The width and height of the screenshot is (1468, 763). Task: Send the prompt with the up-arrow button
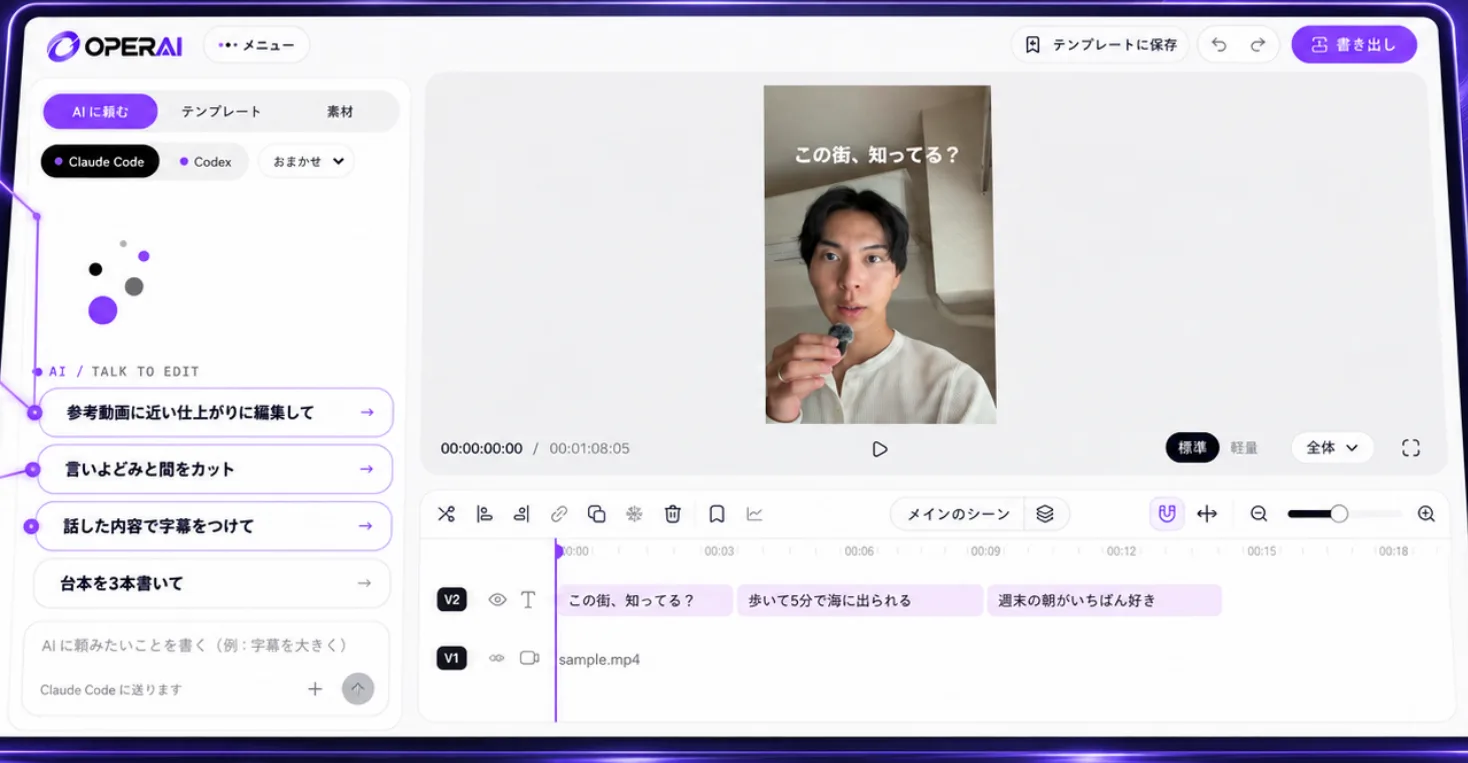click(358, 689)
